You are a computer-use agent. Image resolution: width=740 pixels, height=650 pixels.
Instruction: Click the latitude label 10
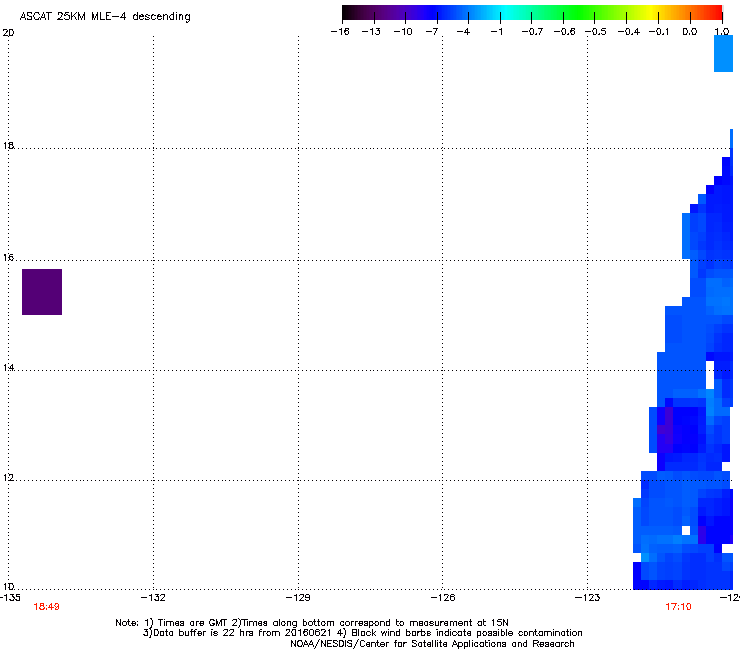(x=8, y=587)
